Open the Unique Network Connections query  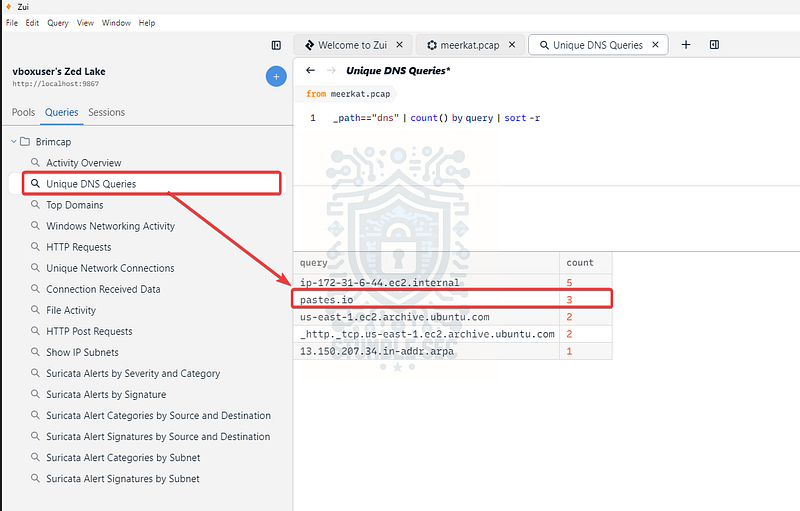[x=110, y=268]
